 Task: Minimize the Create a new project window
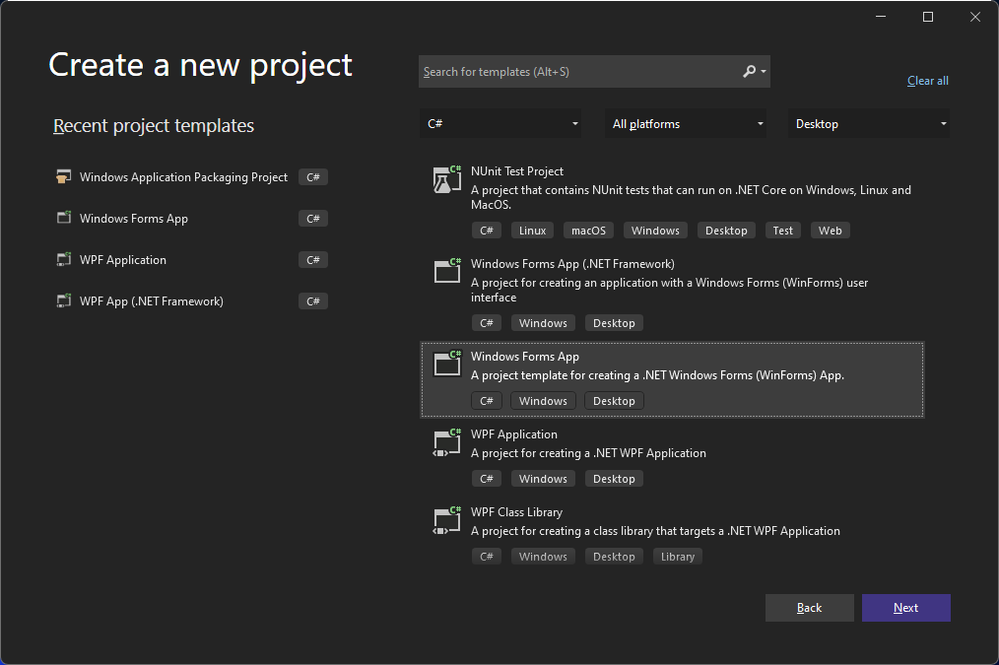880,17
